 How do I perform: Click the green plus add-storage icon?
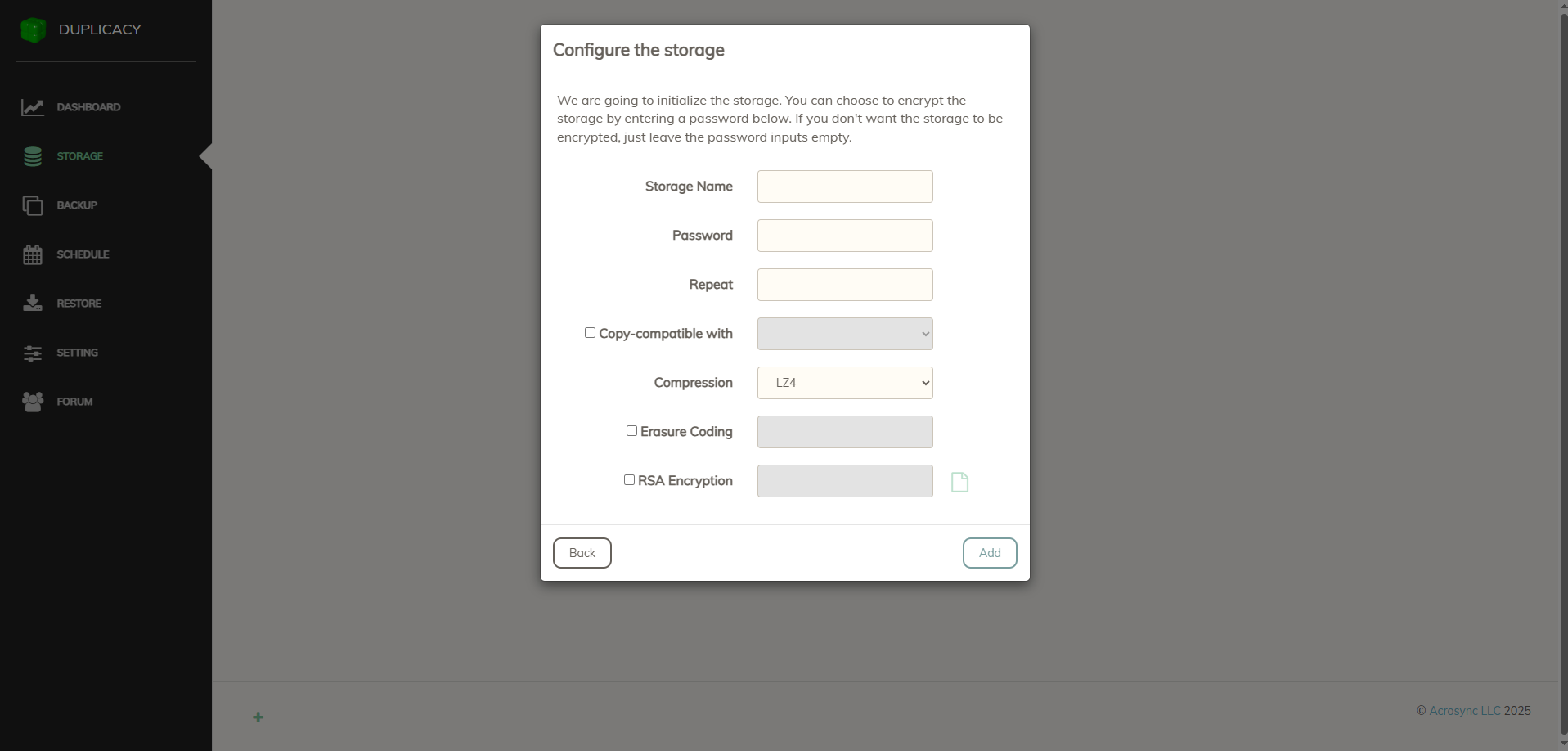[258, 717]
